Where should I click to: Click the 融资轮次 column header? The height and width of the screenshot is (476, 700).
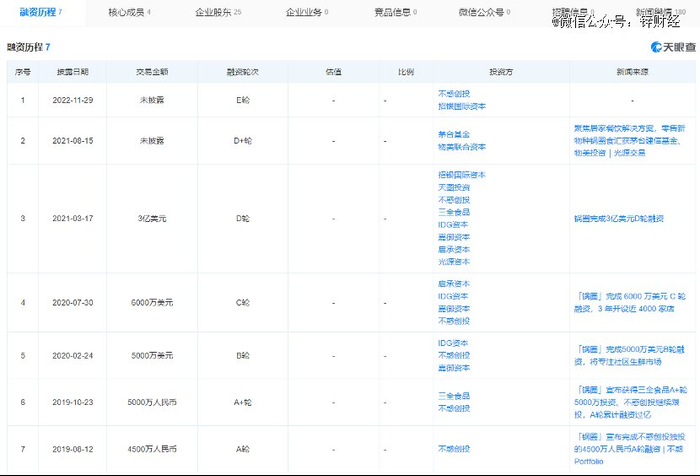point(243,72)
